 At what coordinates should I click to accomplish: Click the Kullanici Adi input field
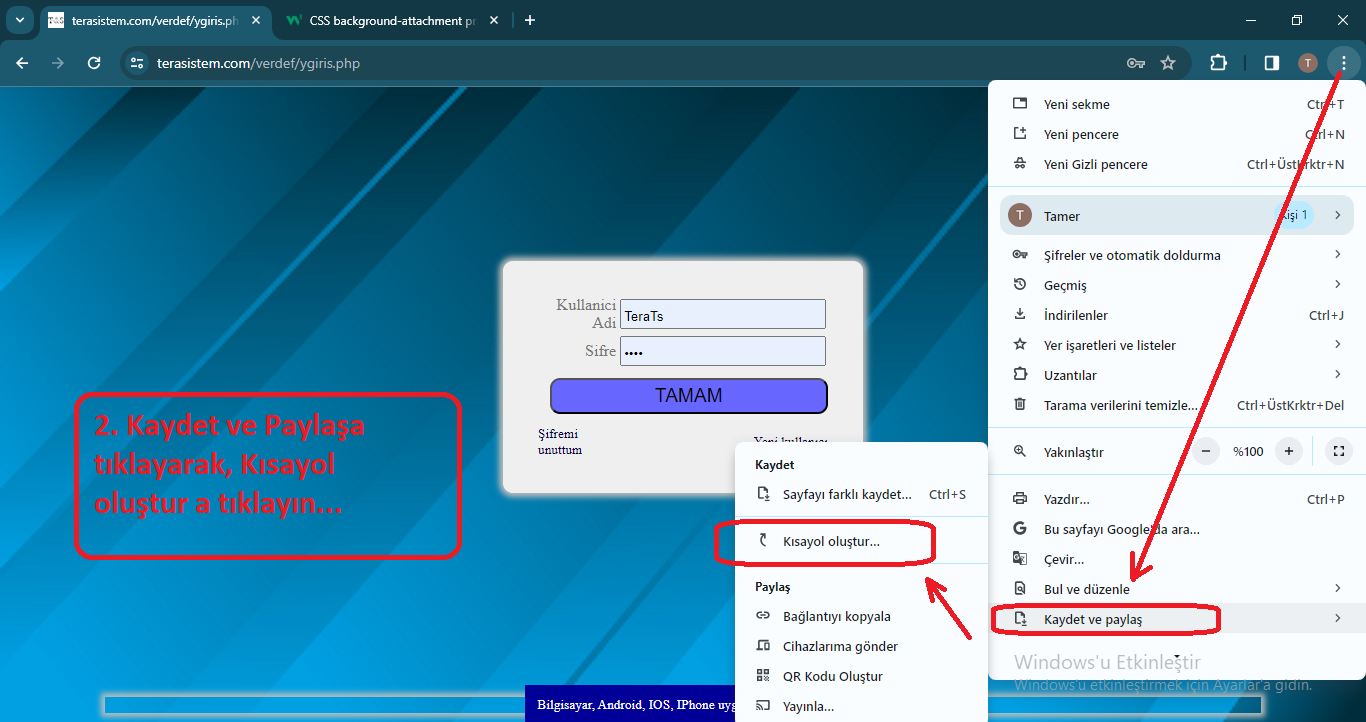[722, 315]
